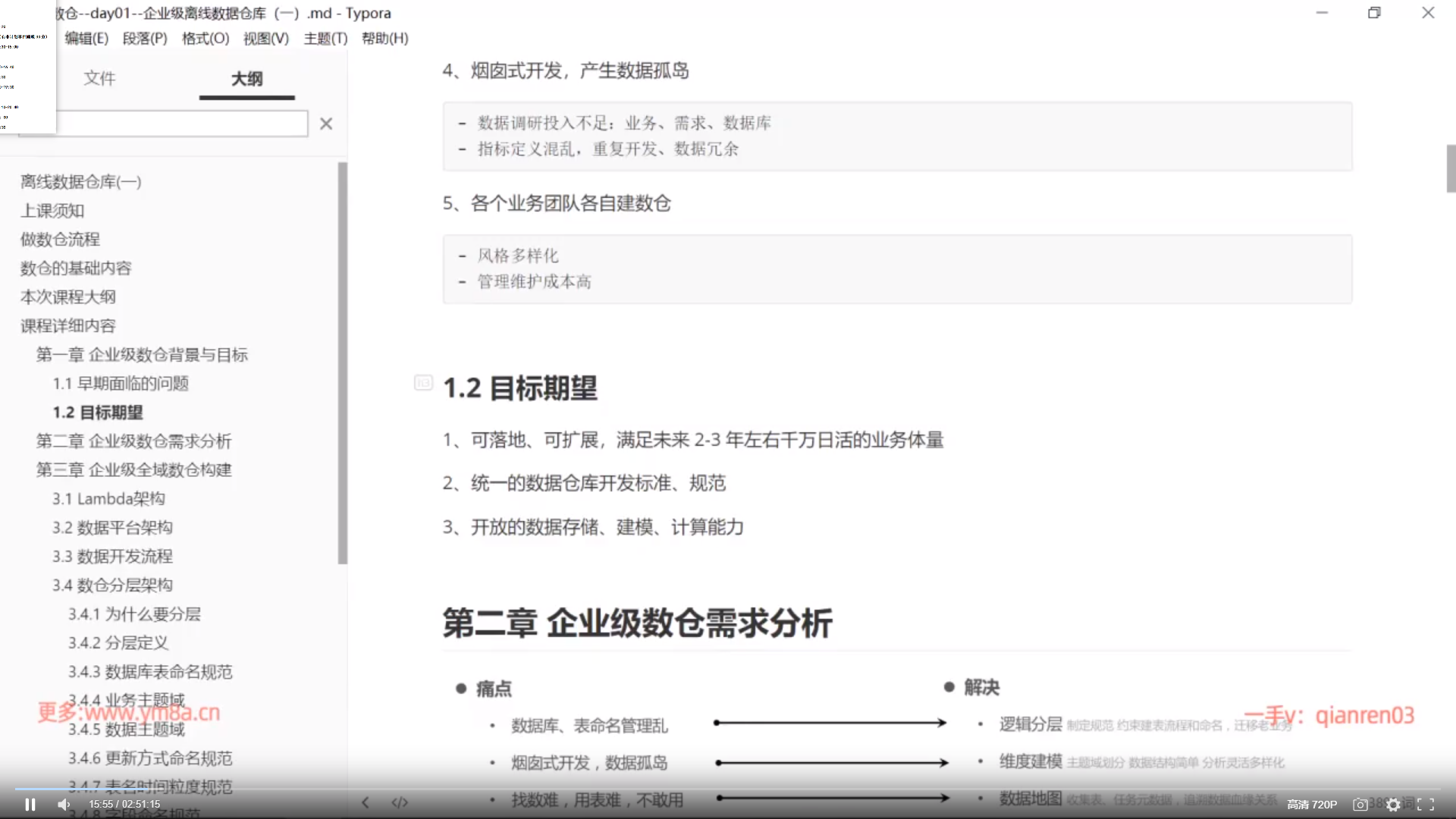Screen dimensions: 1456x819
Task: Click the outline search input field
Action: 182,124
